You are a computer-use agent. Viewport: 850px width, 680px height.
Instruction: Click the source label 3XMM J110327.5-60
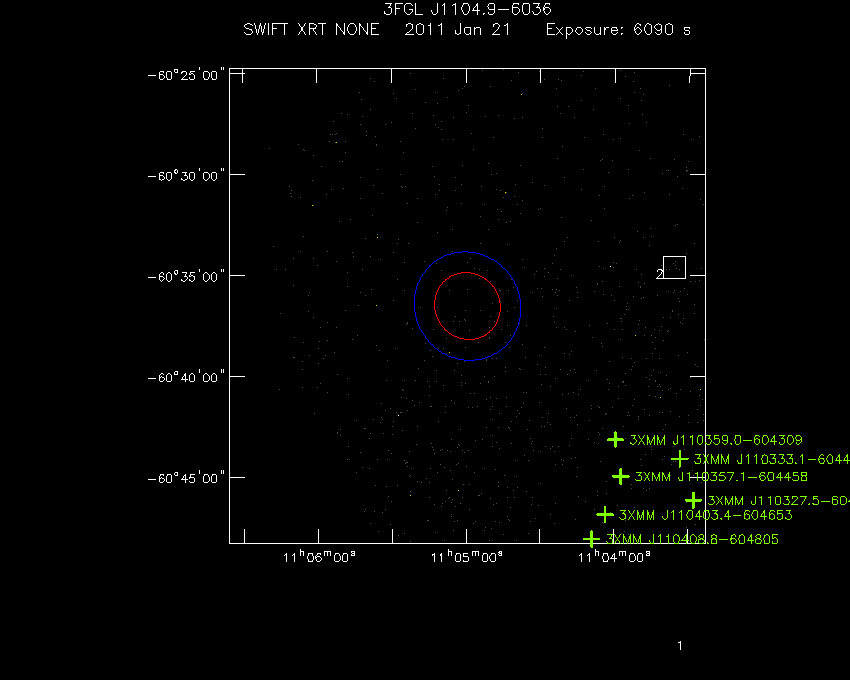coord(778,501)
